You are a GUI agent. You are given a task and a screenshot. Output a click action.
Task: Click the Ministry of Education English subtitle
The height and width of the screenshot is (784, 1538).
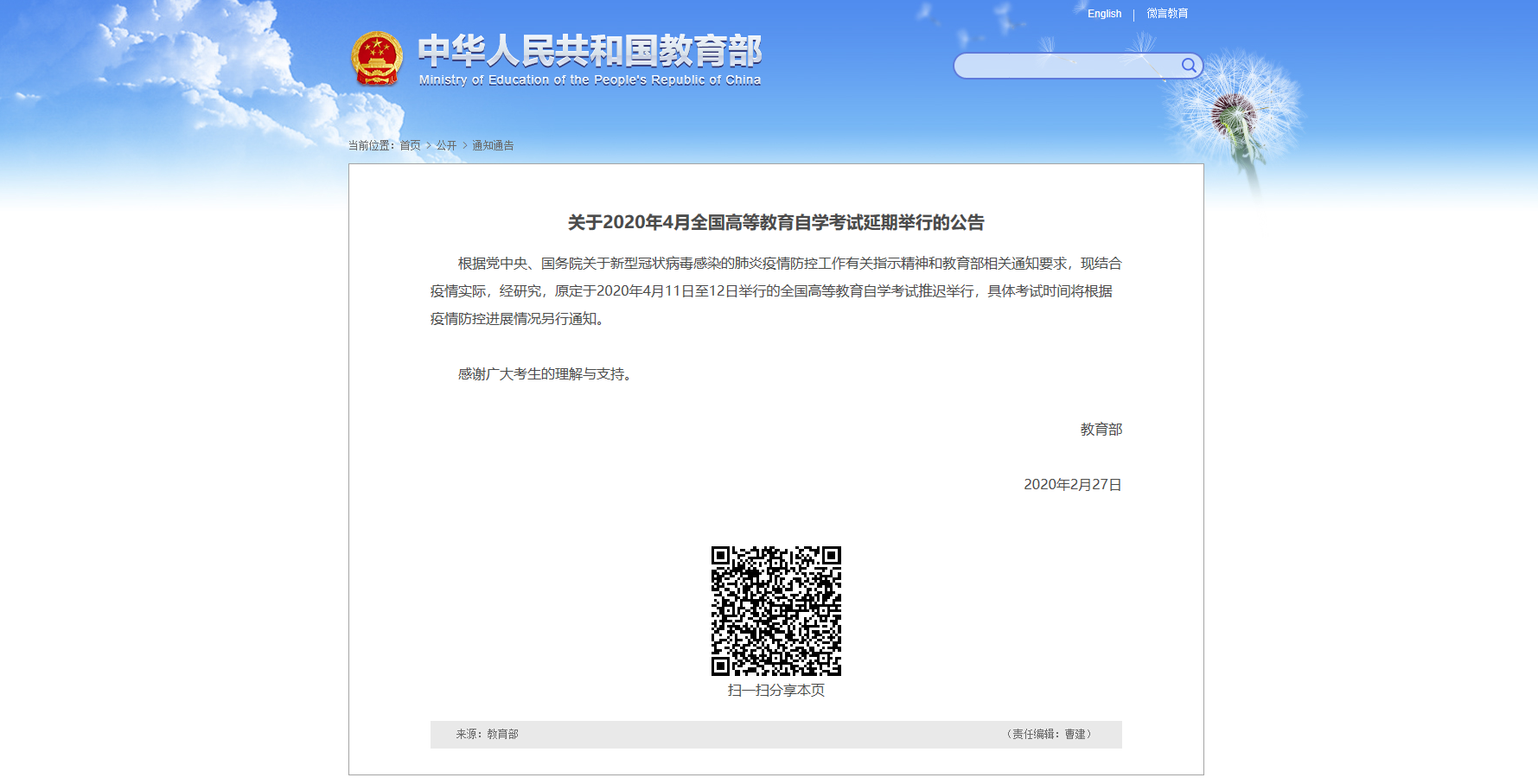point(590,80)
